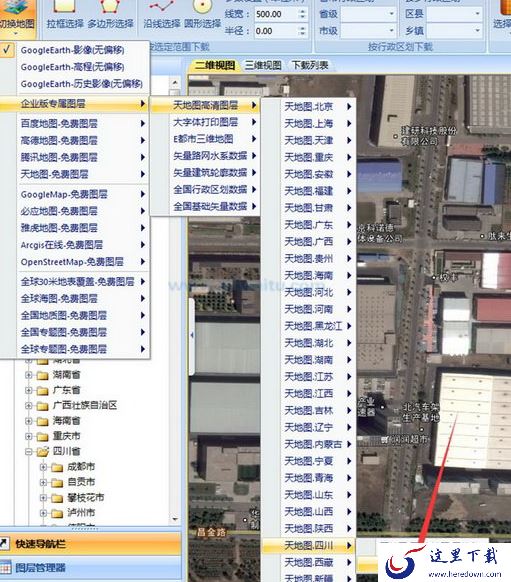Expand the 自贡市 tree node
Viewport: 511px width, 582px height.
43,482
